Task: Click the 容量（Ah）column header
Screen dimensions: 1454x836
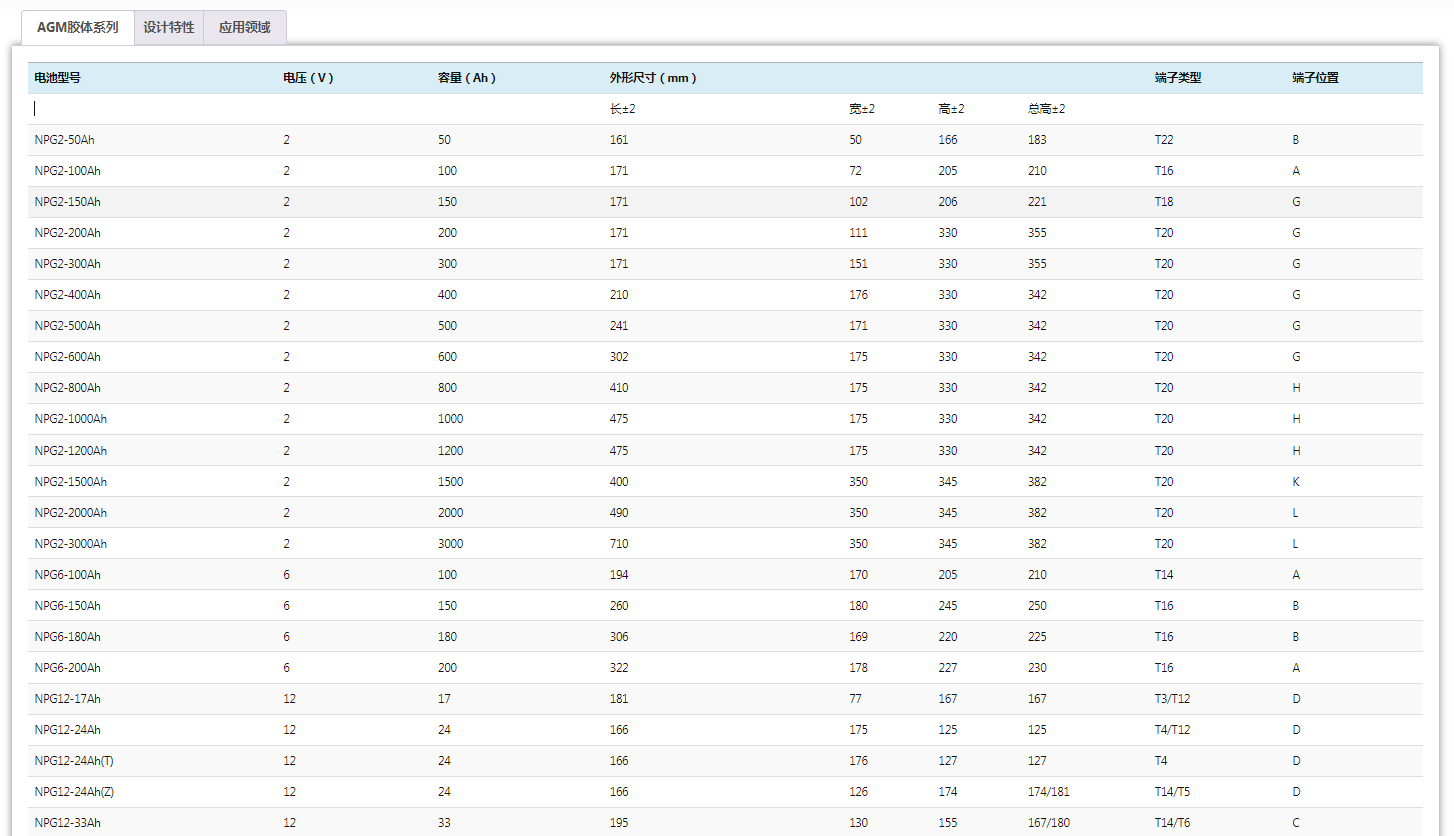Action: coord(467,78)
